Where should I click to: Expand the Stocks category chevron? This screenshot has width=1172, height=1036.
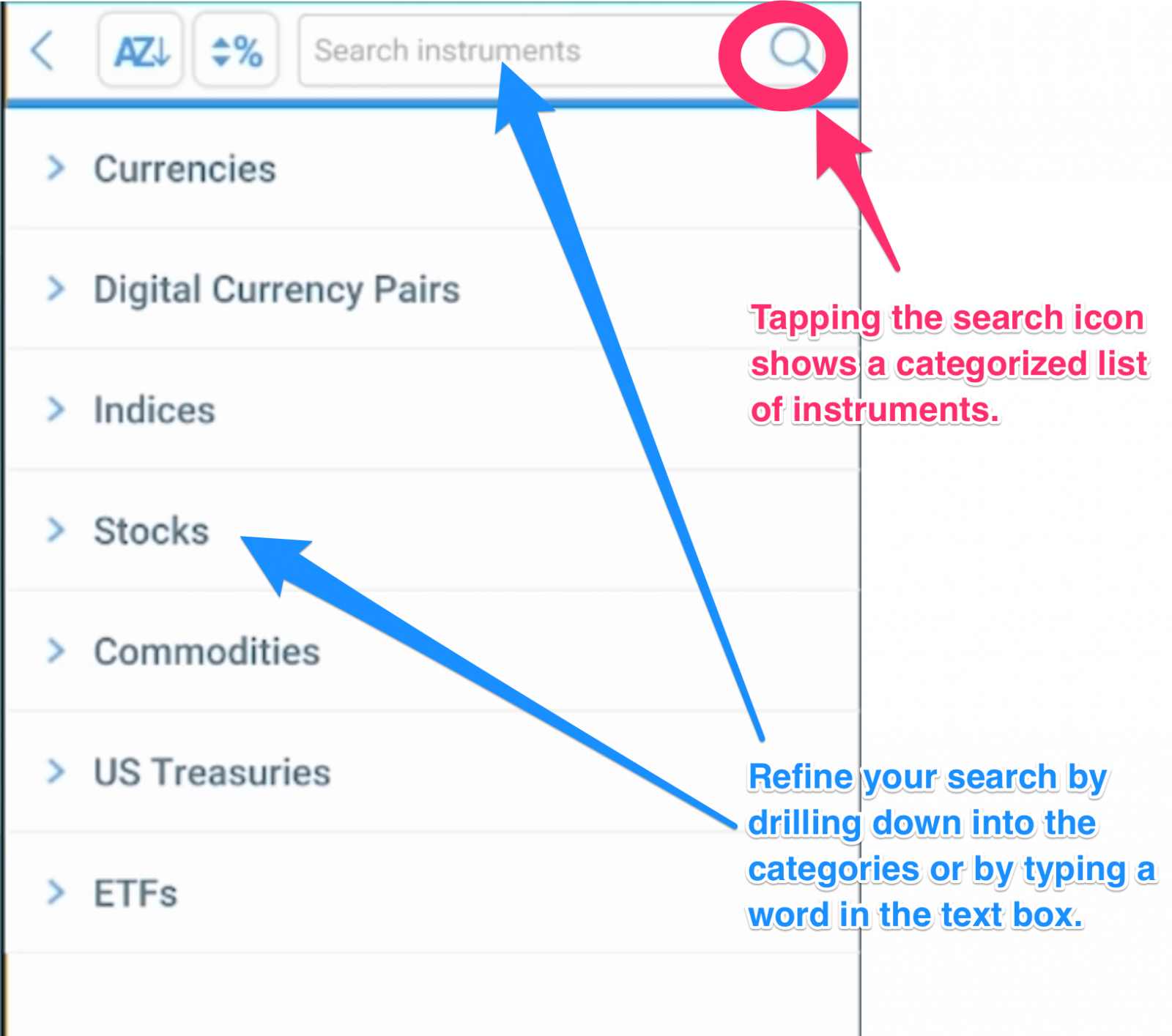(56, 531)
